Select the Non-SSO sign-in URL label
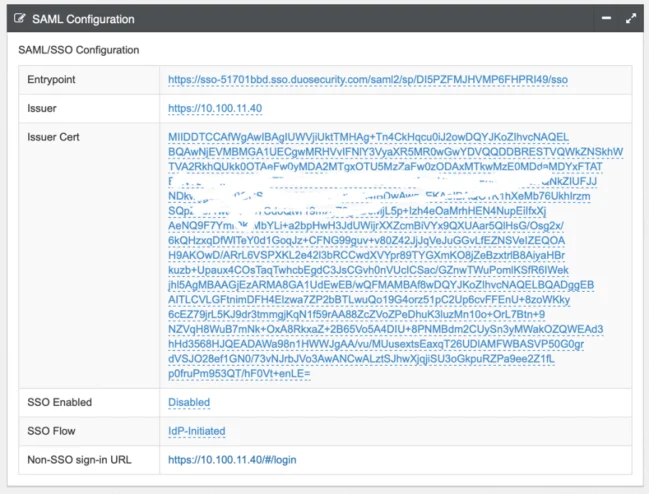649x494 pixels. [x=79, y=460]
